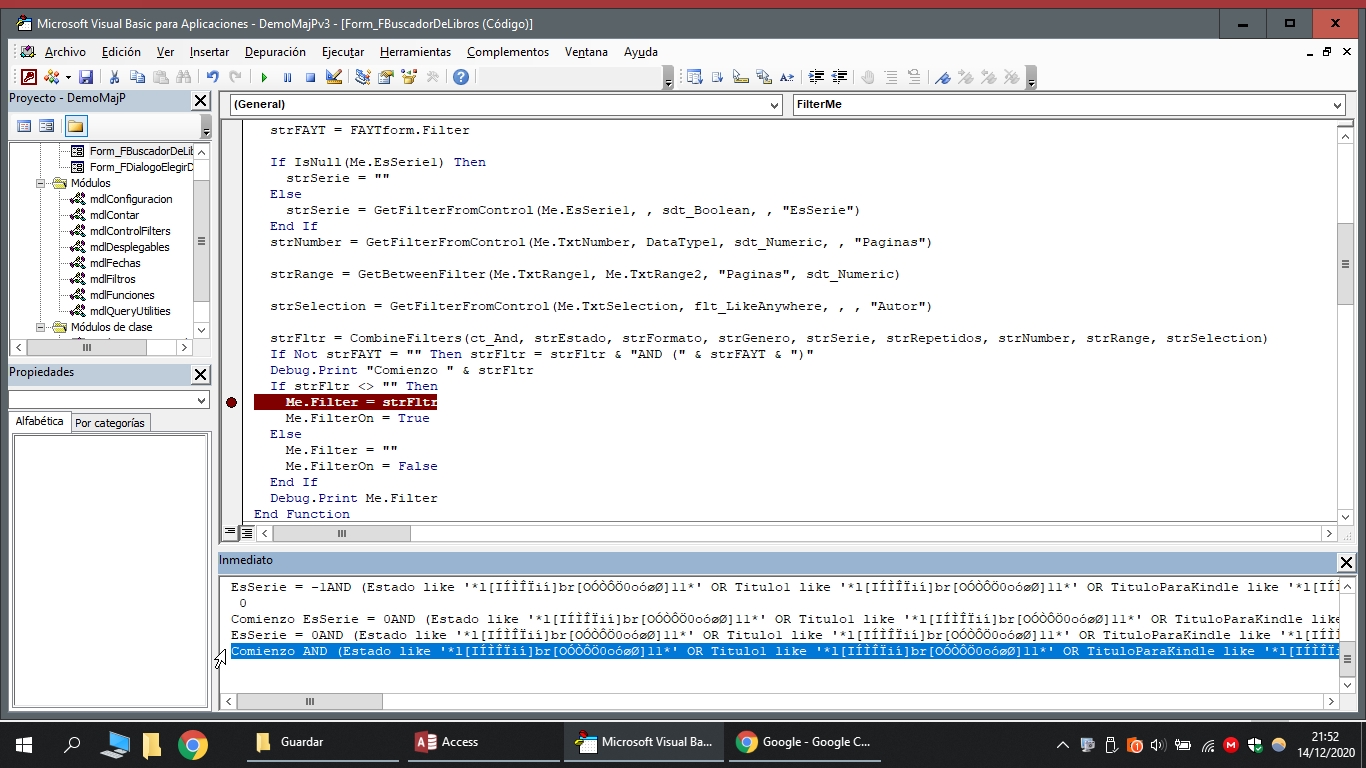This screenshot has width=1366, height=768.
Task: Click the red breakpoint dot in margin
Action: [x=232, y=402]
